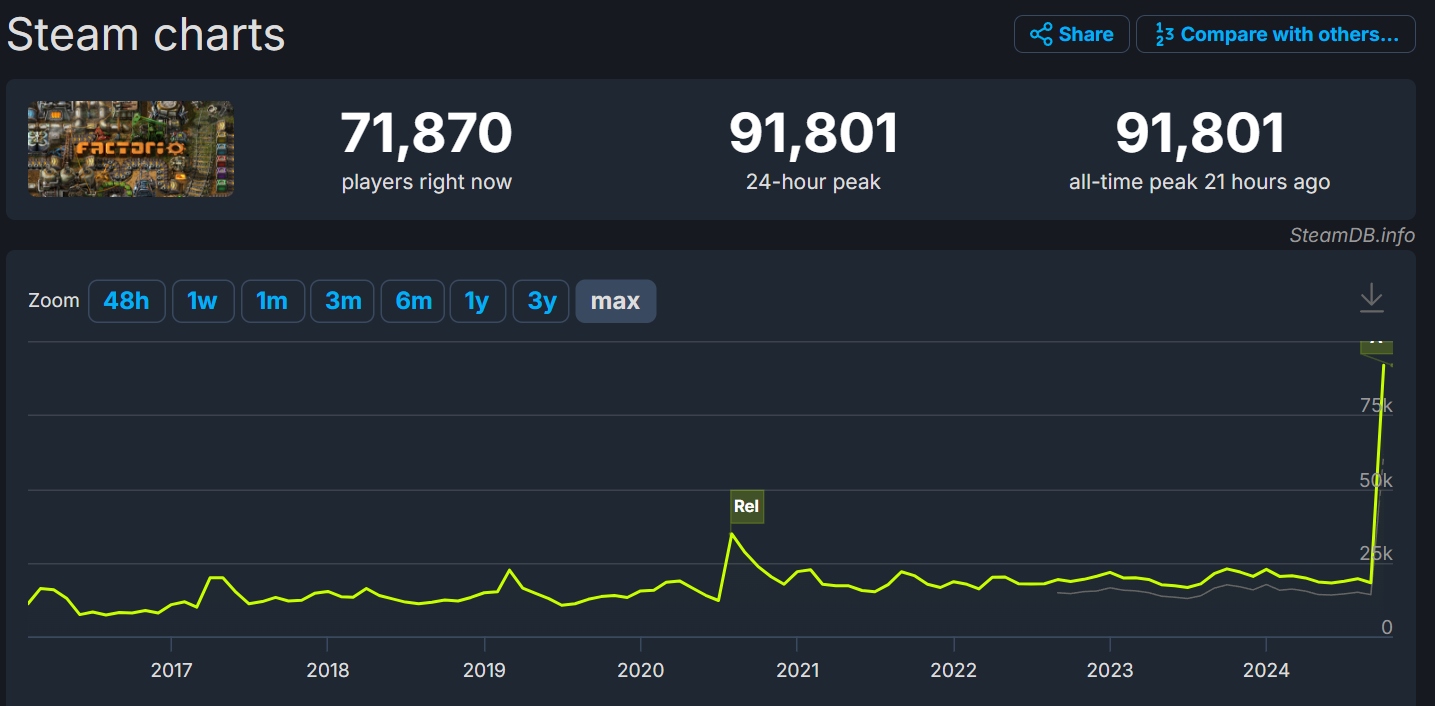Click the 2018 axis label
Image resolution: width=1435 pixels, height=706 pixels.
point(328,670)
